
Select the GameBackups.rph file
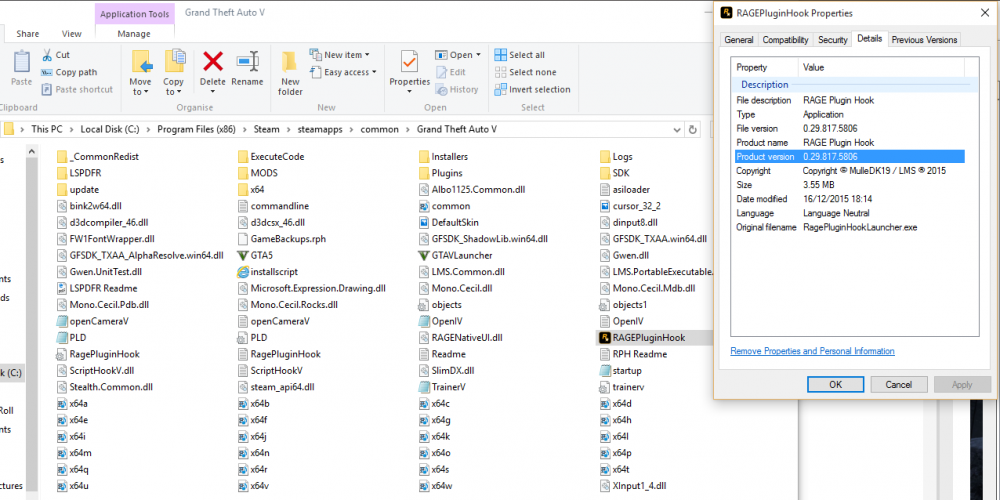coord(281,239)
